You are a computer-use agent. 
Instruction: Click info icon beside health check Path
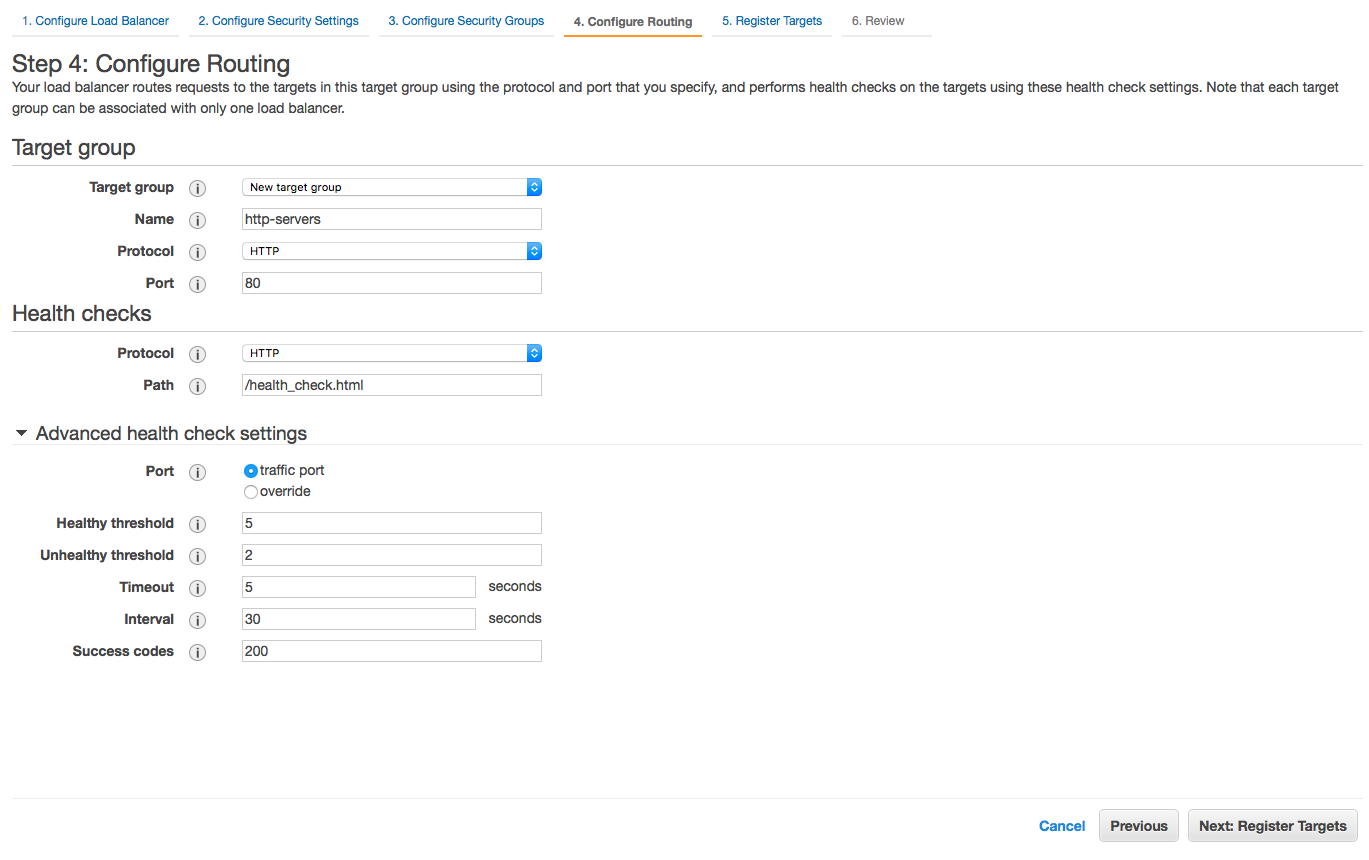click(x=198, y=386)
